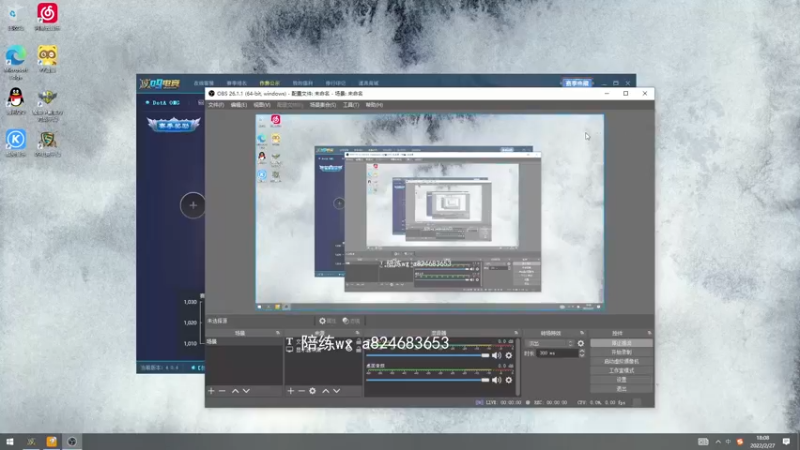Screen dimensions: 800x450
Task: Toggle Studio Mode in Controls
Action: tap(621, 371)
